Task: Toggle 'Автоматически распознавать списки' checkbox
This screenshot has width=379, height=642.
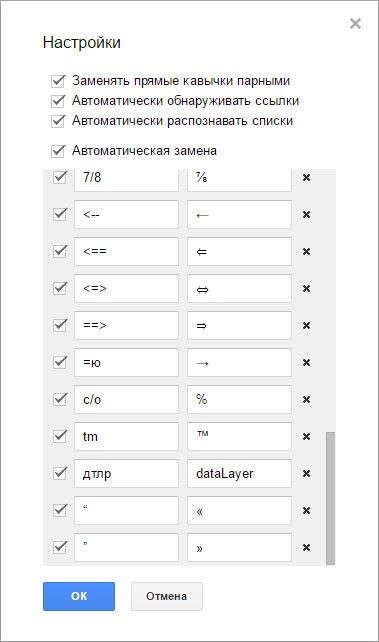Action: coord(58,121)
